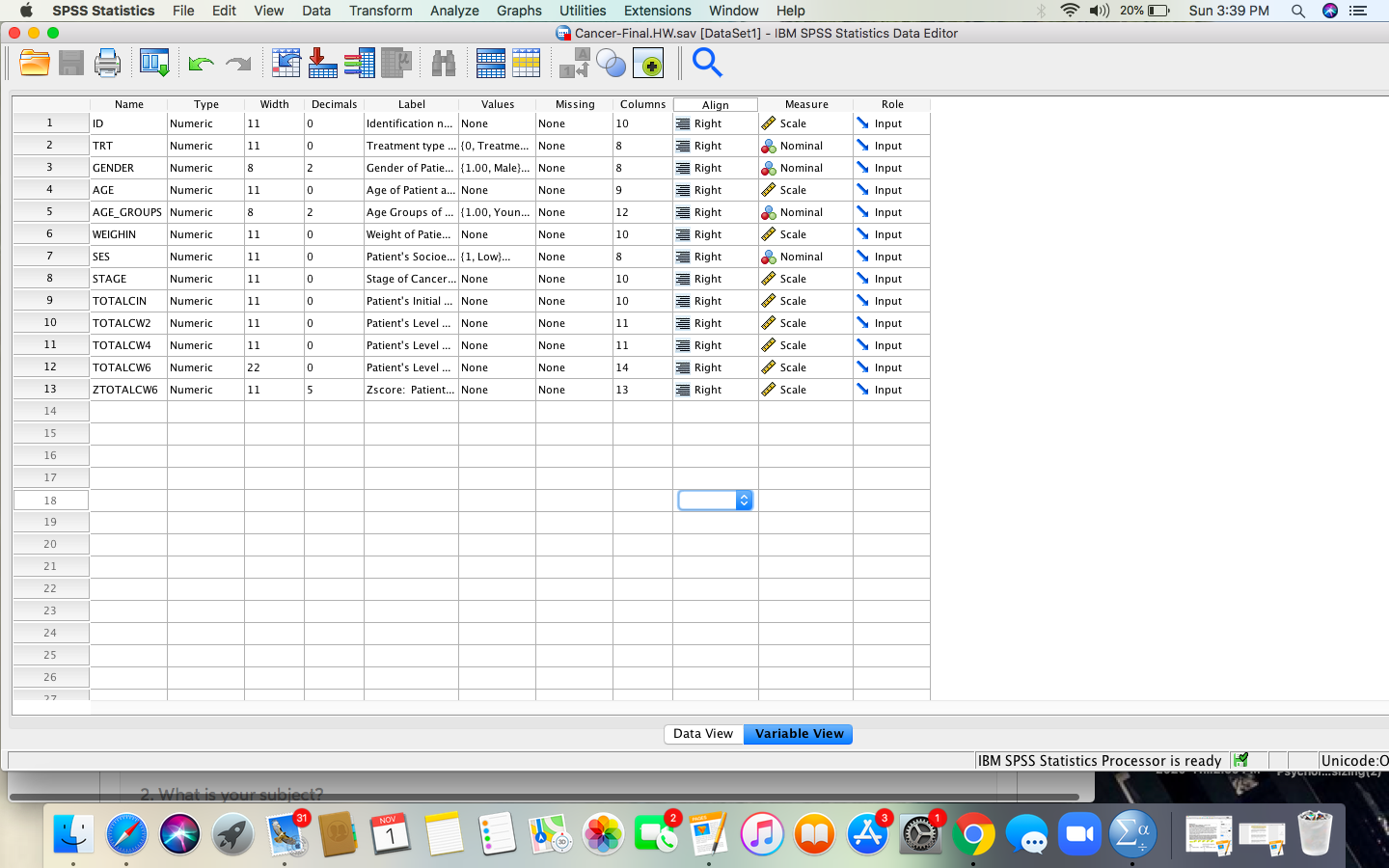This screenshot has height=868, width=1389.
Task: Toggle Use Variable Sets in the toolbar
Action: pos(611,63)
